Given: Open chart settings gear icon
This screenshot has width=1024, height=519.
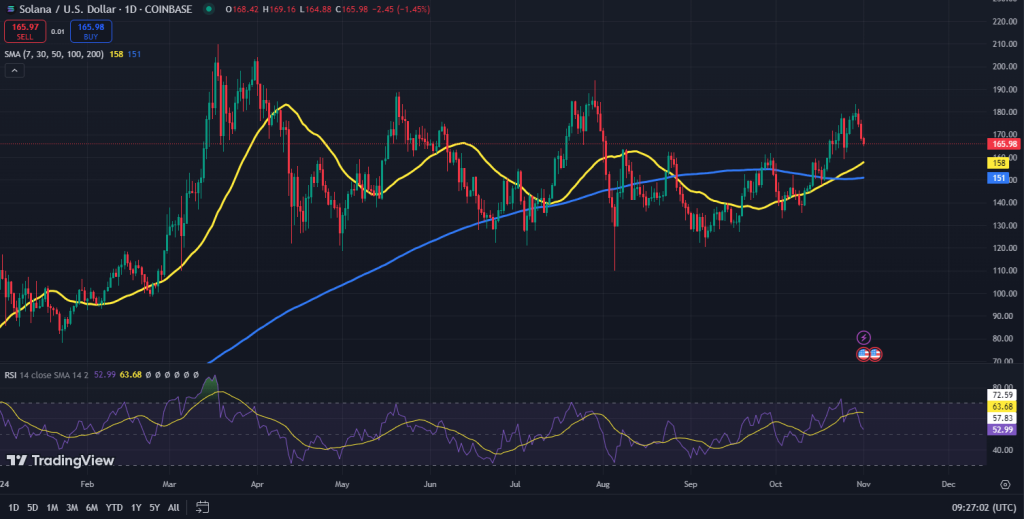Looking at the screenshot, I should pos(1005,484).
